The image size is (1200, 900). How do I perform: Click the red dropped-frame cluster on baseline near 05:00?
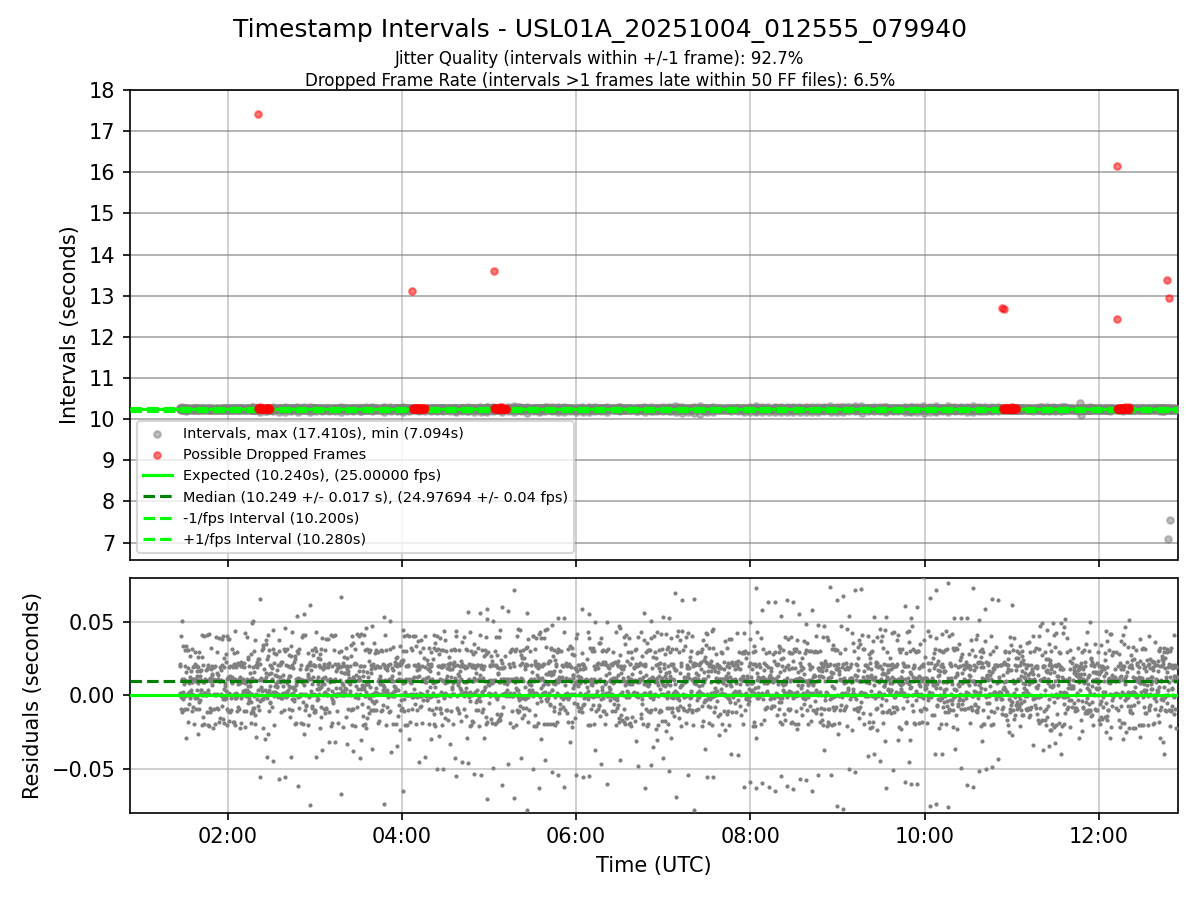pyautogui.click(x=500, y=409)
